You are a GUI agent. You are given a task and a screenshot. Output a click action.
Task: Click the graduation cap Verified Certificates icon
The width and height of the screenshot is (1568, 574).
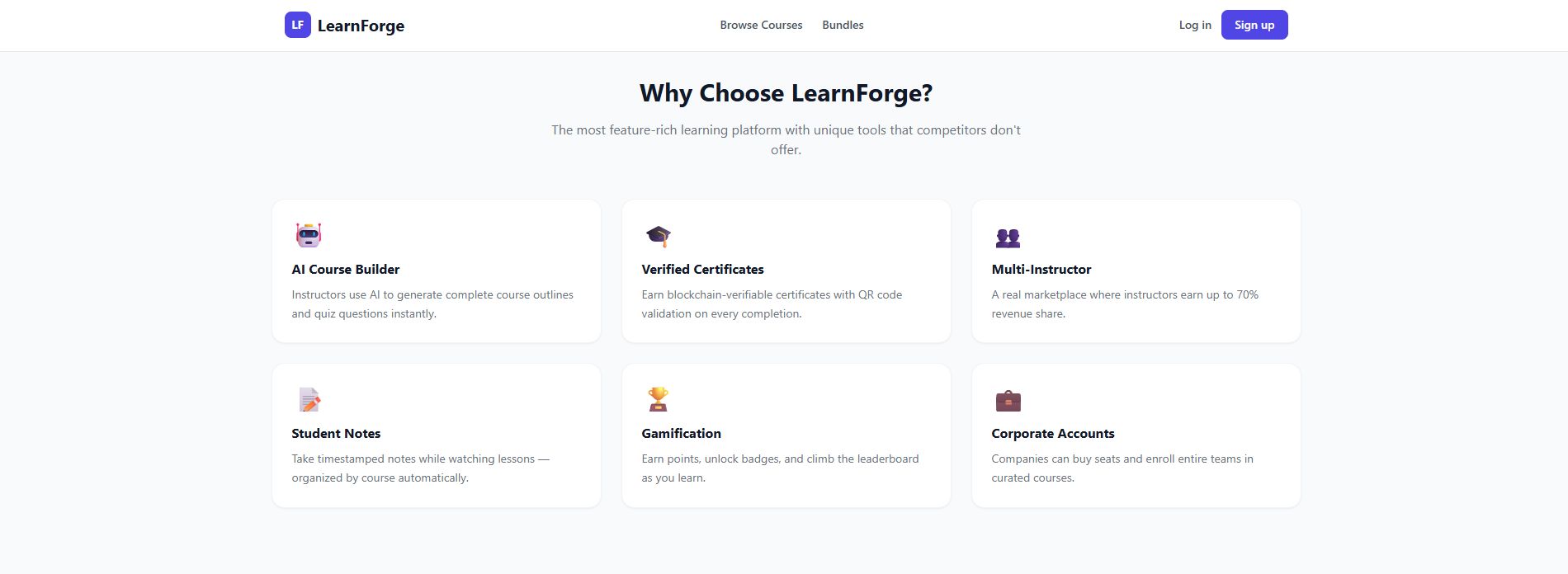coord(659,236)
